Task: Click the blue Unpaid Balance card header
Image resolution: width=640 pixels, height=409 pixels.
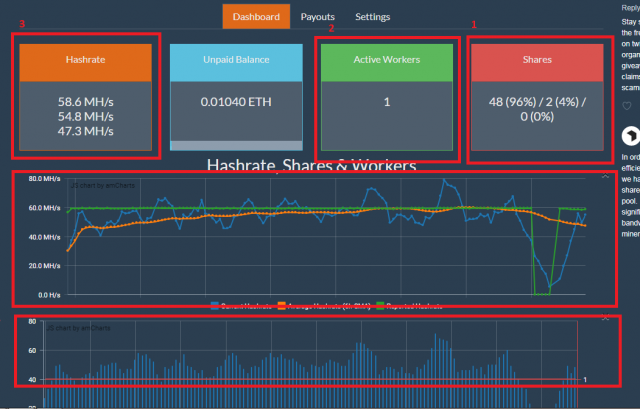Action: click(235, 61)
